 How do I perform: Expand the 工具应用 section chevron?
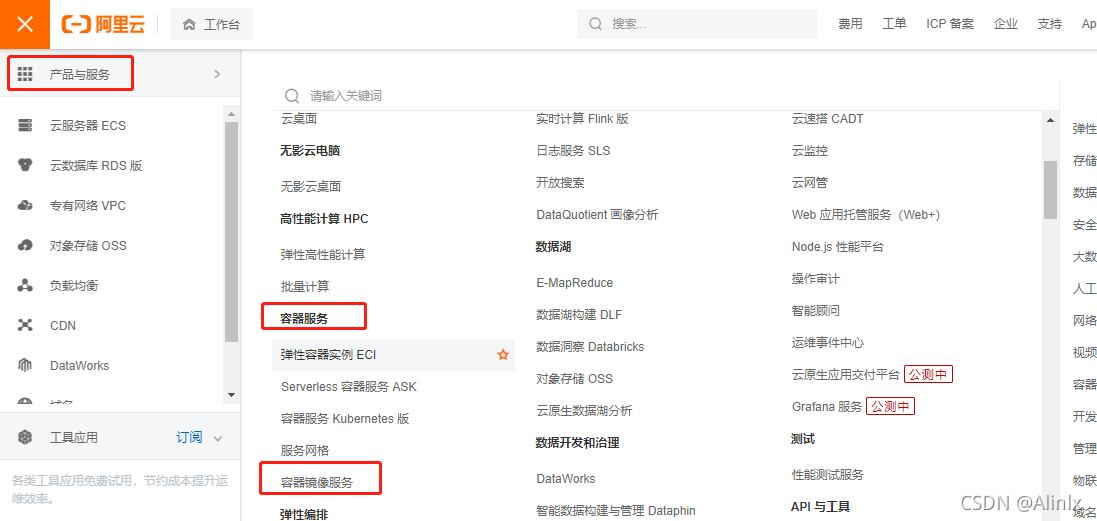(218, 438)
